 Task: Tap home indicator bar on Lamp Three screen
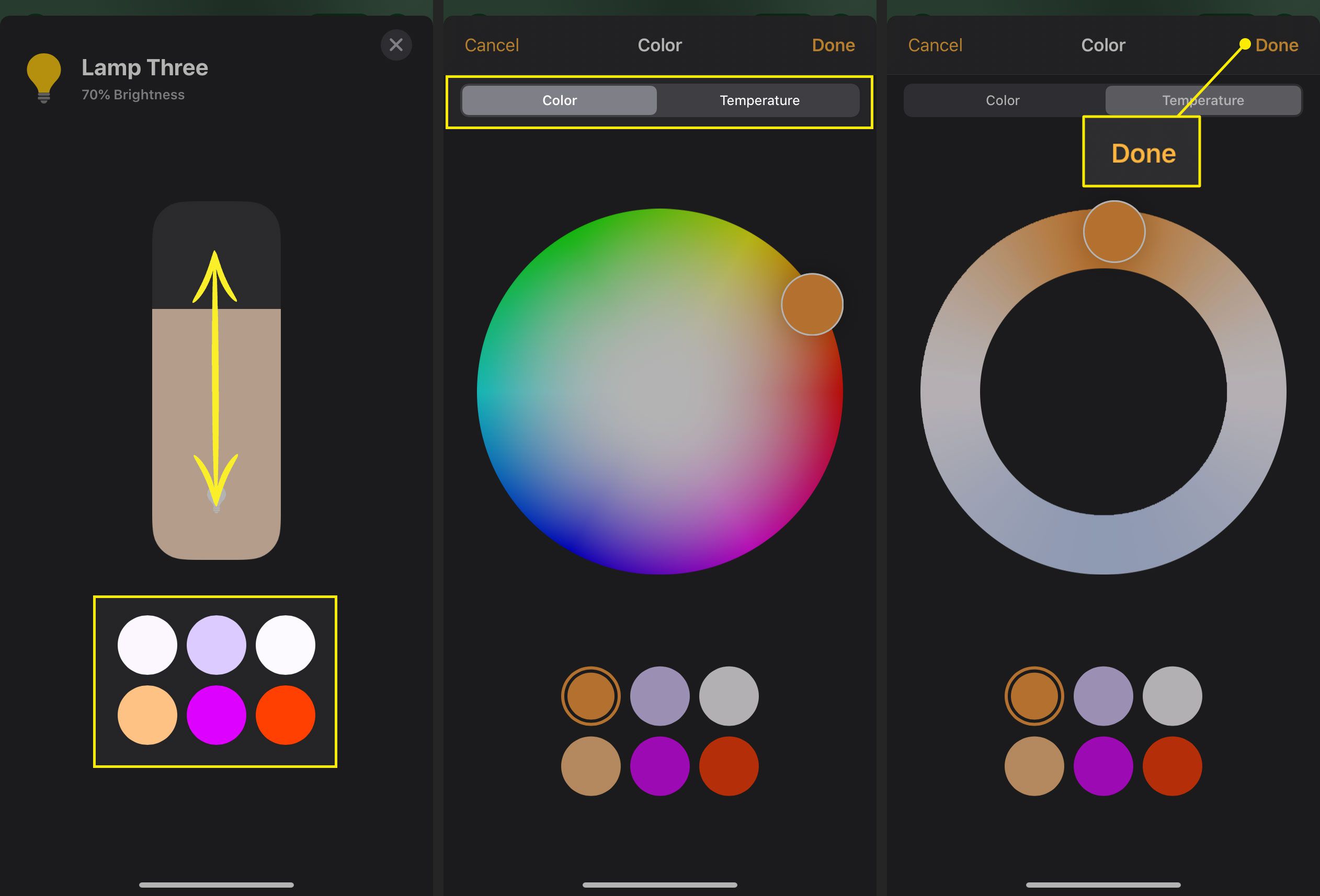tap(217, 884)
